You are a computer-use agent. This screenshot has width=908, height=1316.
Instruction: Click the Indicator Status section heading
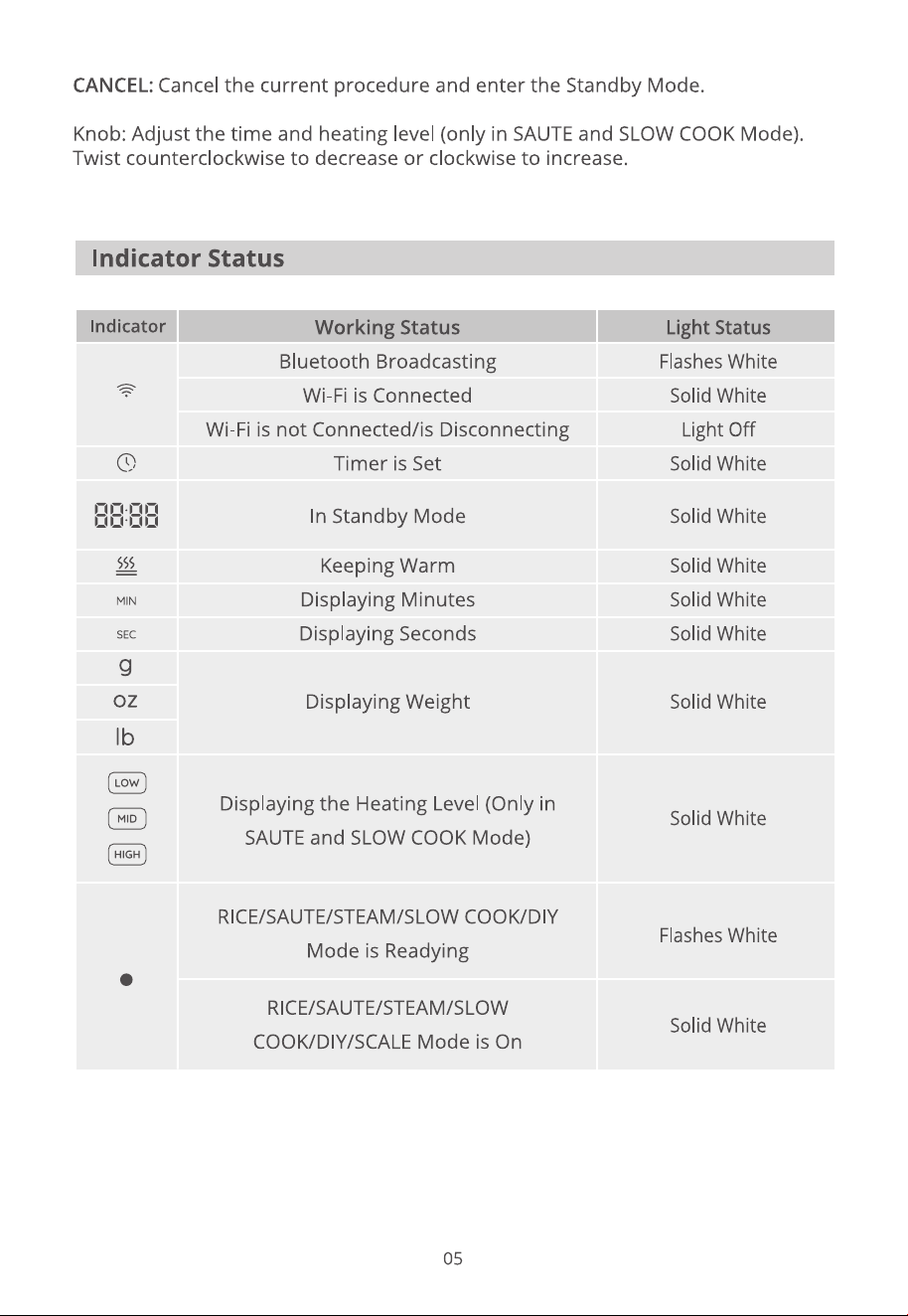pyautogui.click(x=188, y=258)
